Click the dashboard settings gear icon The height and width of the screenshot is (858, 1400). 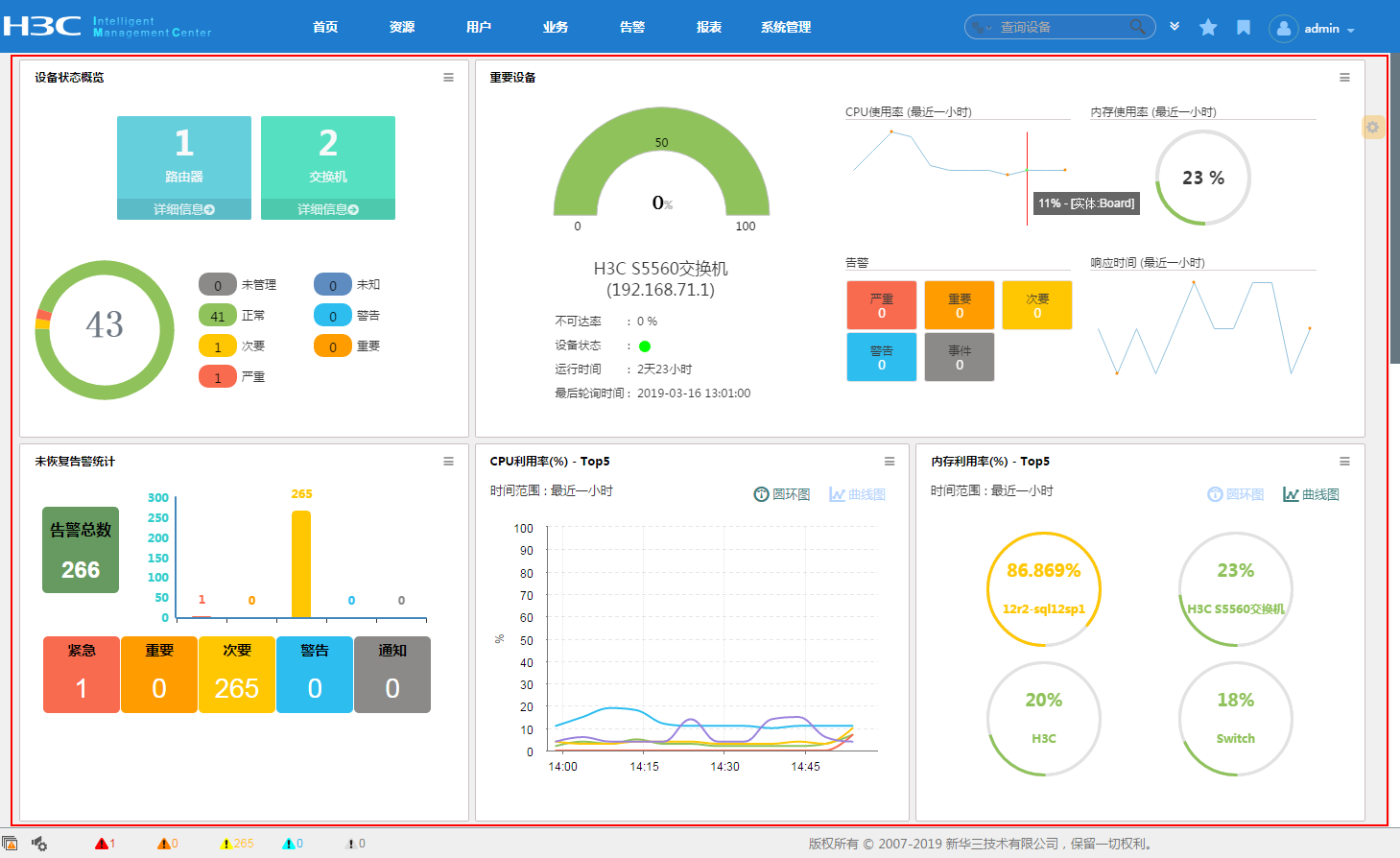pos(1373,127)
